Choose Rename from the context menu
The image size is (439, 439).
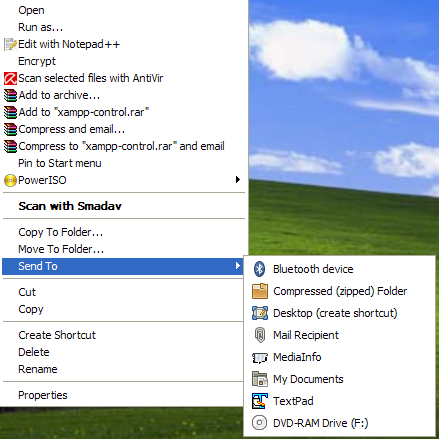click(123, 369)
